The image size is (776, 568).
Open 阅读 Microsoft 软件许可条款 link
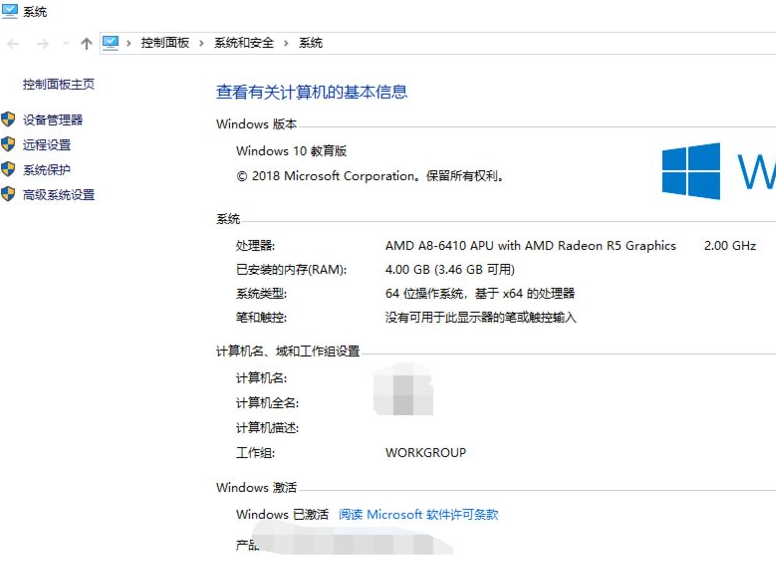[x=418, y=515]
